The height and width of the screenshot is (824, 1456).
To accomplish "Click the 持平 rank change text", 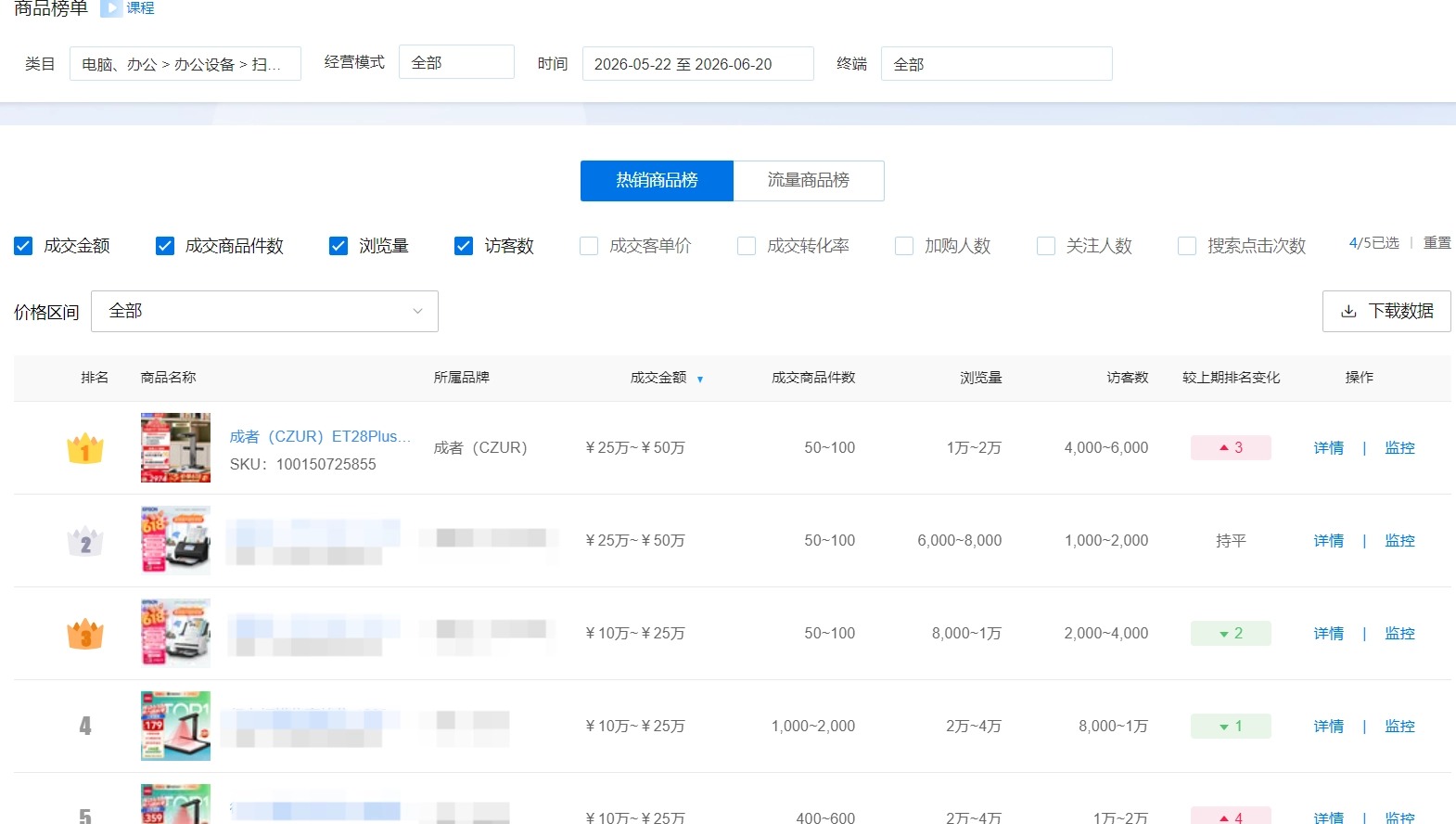I will point(1231,540).
